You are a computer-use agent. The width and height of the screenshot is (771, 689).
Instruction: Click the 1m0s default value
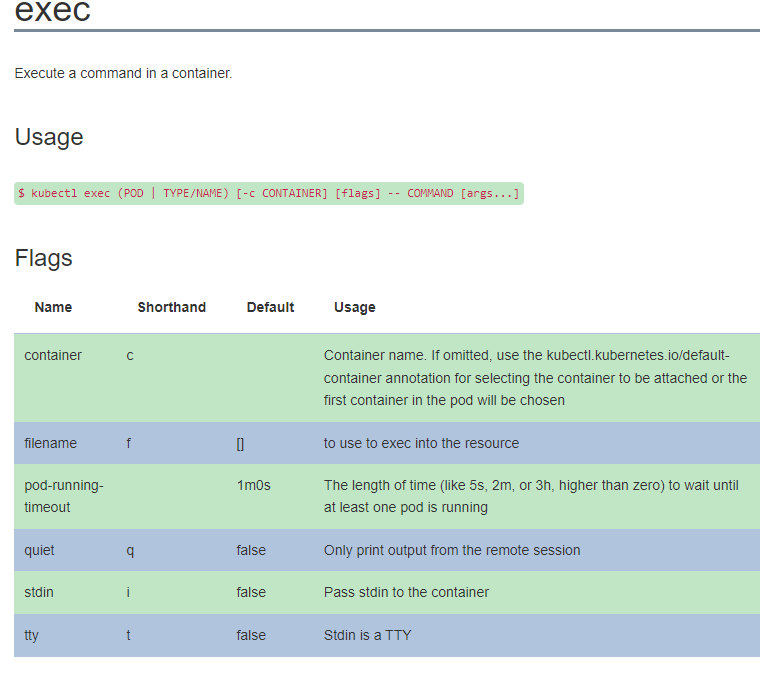pos(253,485)
